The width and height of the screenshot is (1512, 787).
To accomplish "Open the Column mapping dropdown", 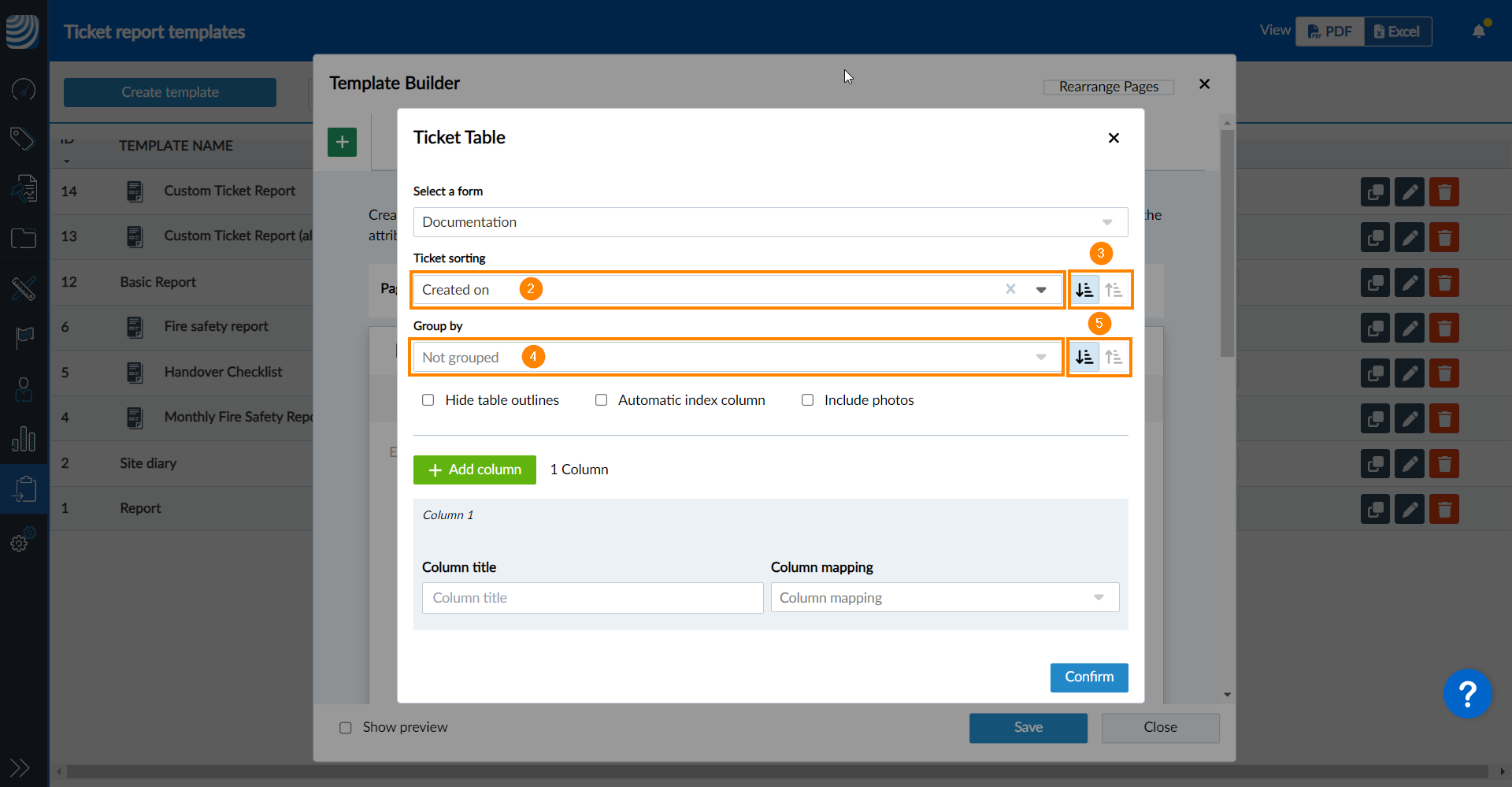I will pyautogui.click(x=944, y=598).
